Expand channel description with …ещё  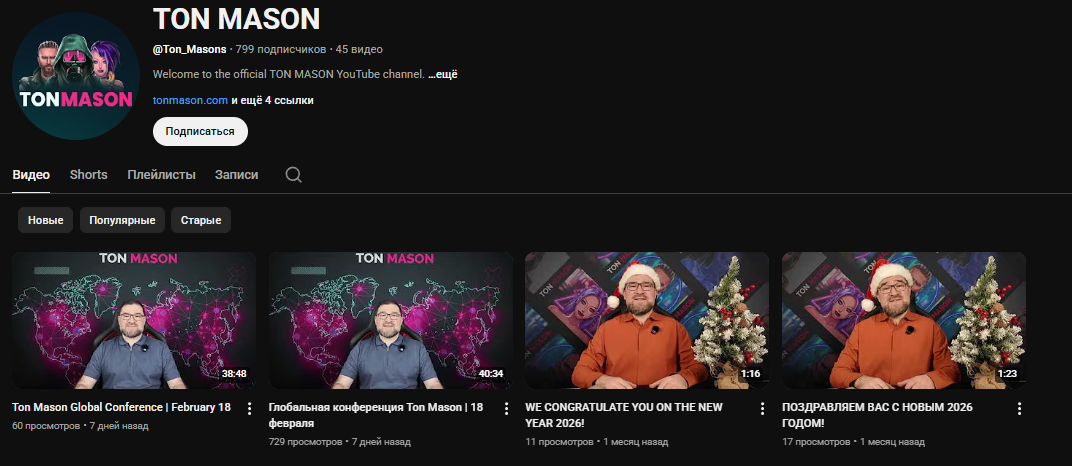442,75
